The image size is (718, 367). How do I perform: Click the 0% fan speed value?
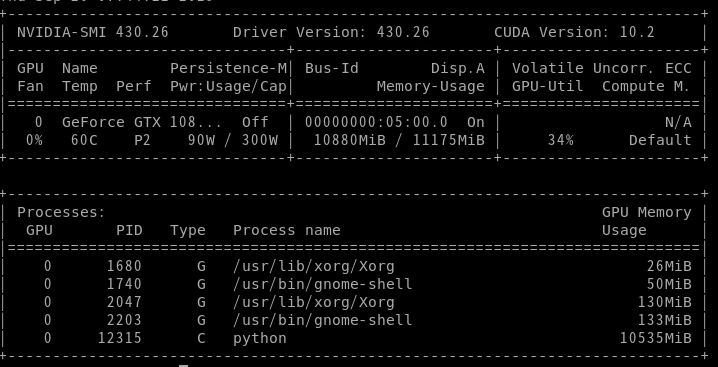(x=34, y=140)
